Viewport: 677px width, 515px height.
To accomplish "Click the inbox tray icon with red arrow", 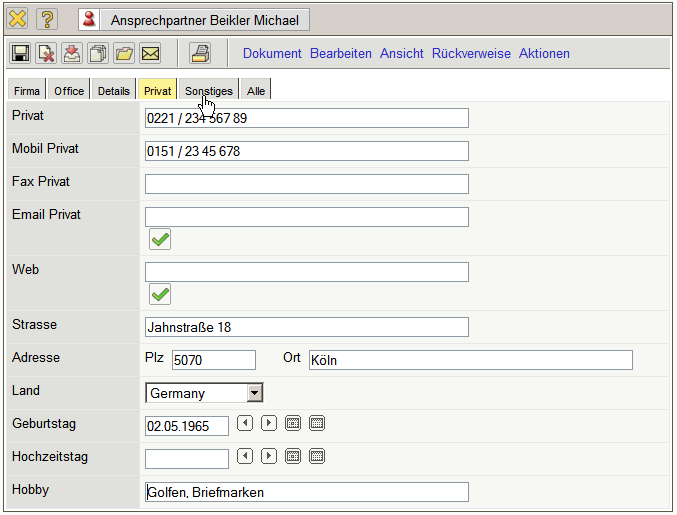I will (72, 54).
